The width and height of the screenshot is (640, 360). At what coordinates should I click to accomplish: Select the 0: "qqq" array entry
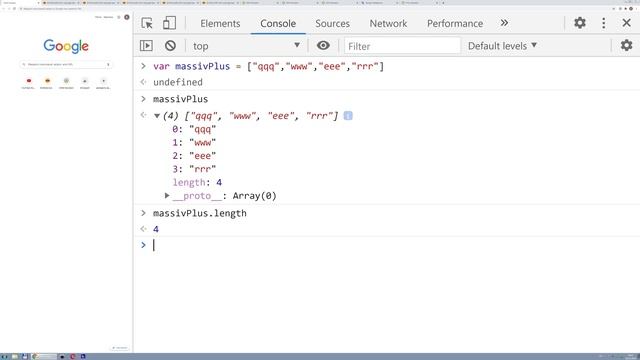pos(194,129)
